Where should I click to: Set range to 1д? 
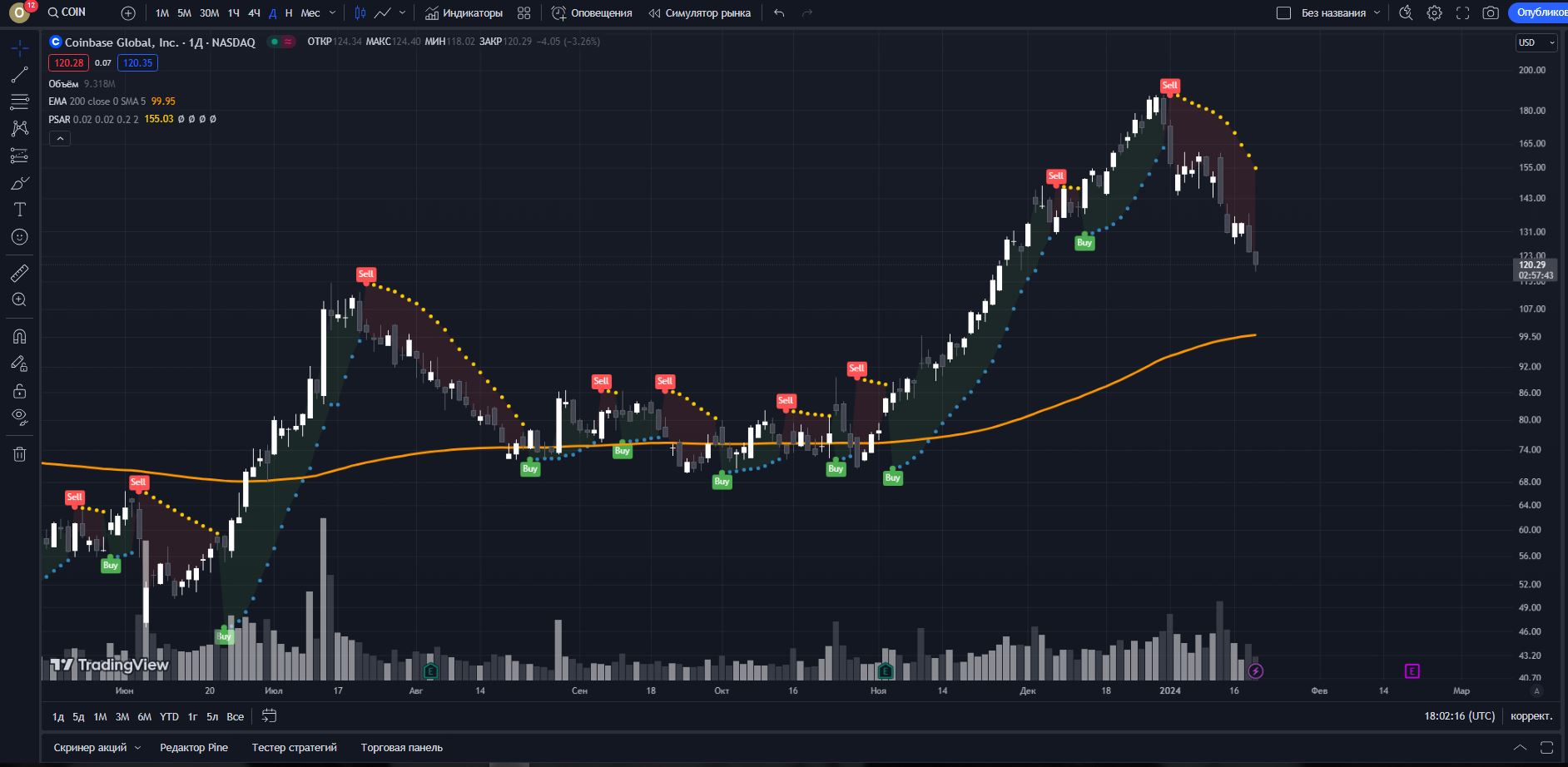coord(58,717)
